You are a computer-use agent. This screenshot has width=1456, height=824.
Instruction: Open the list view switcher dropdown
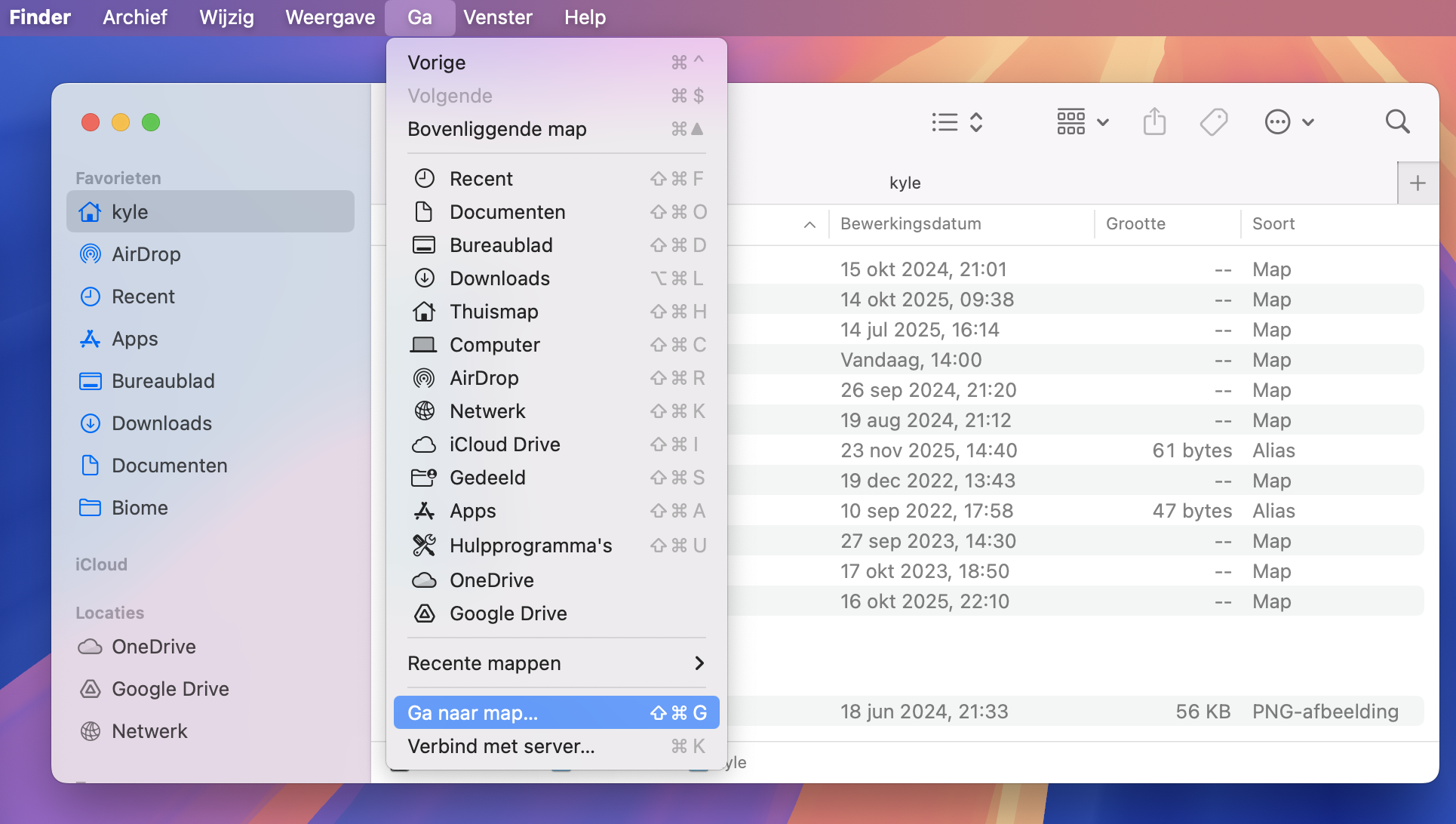click(x=957, y=121)
